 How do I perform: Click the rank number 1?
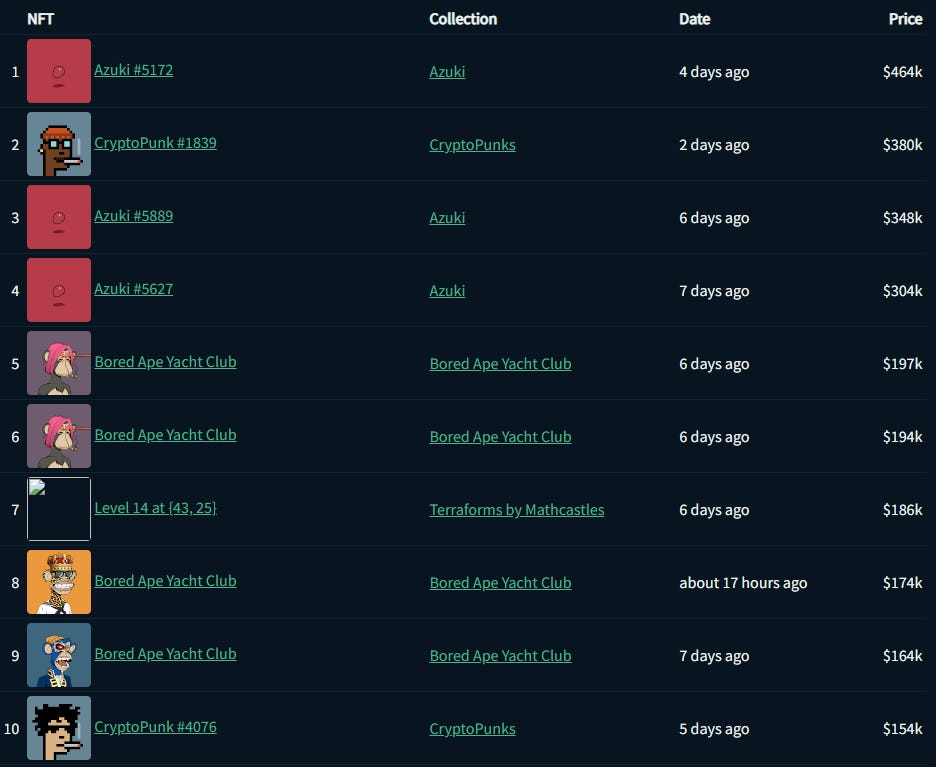click(x=15, y=72)
